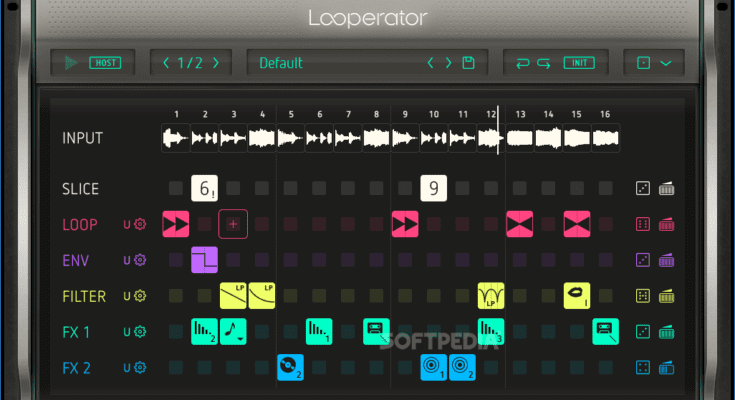Toggle the HOST sync button
Screen dimensions: 735x400
[x=105, y=63]
